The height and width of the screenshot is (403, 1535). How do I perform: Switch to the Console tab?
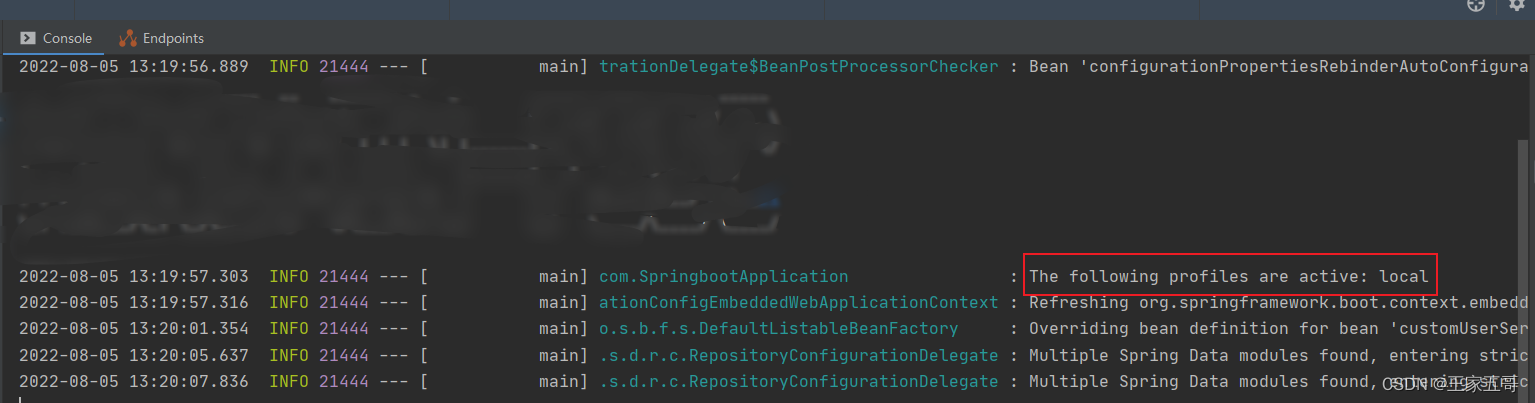[56, 38]
